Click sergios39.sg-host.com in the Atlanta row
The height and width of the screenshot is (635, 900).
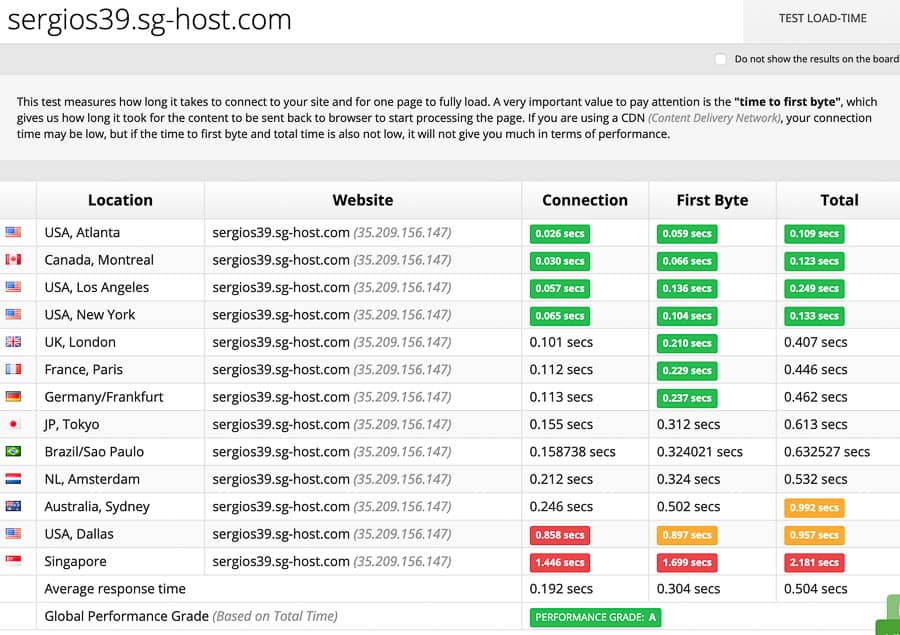[x=281, y=233]
